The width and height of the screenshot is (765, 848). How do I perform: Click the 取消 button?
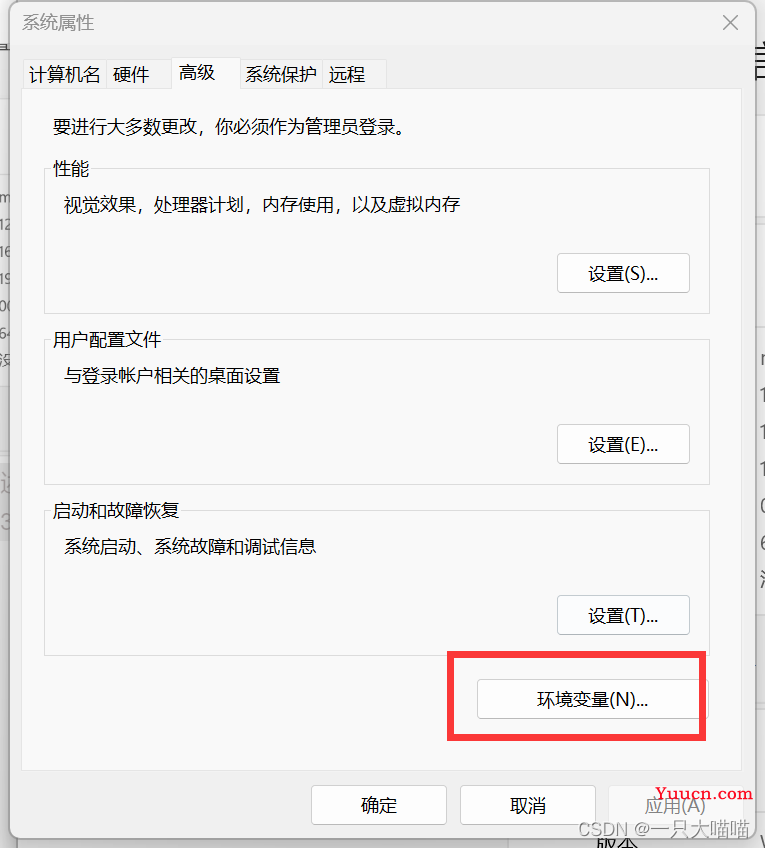tap(528, 805)
